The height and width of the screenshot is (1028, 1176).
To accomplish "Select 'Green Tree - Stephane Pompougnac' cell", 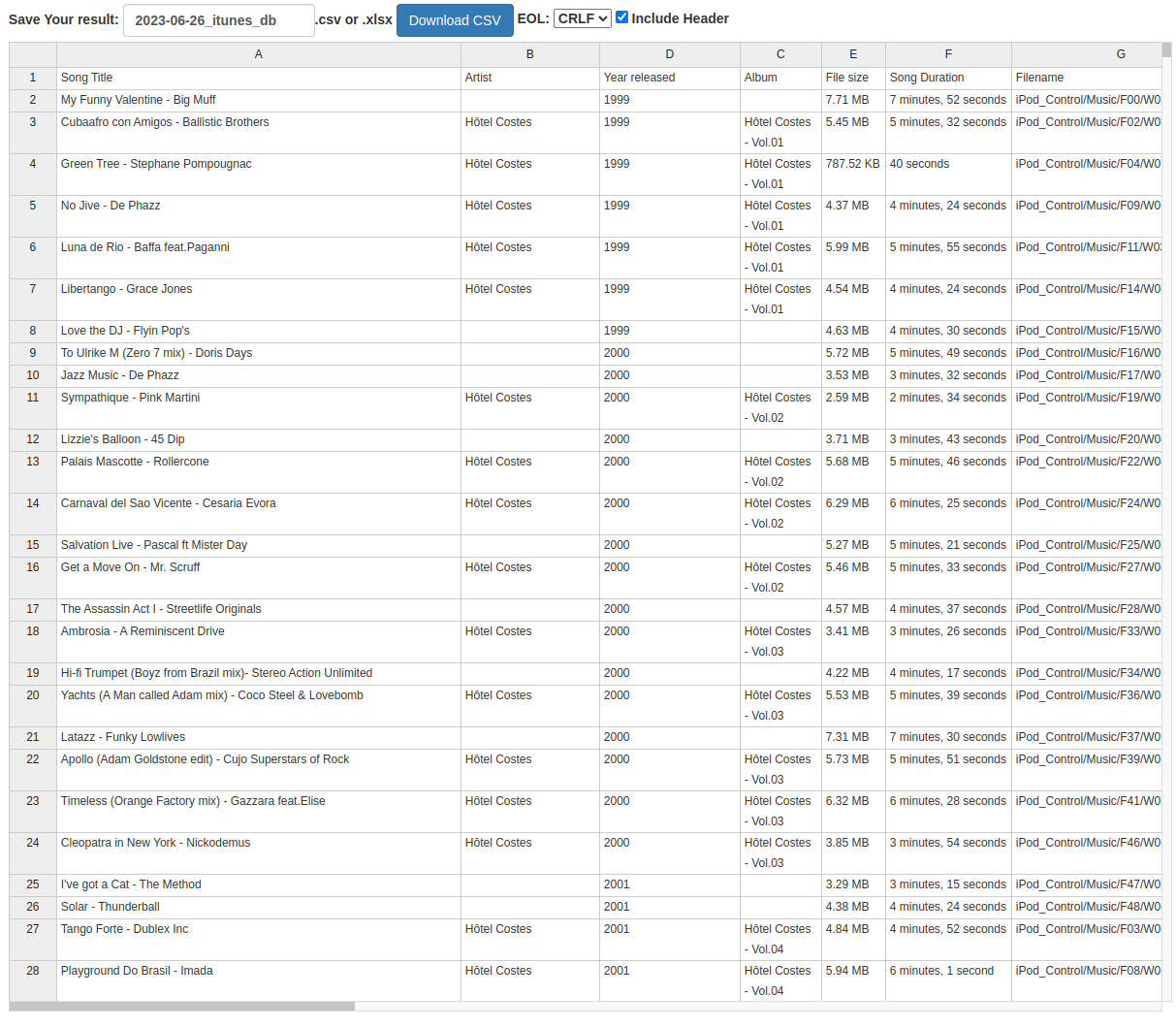I will click(259, 175).
